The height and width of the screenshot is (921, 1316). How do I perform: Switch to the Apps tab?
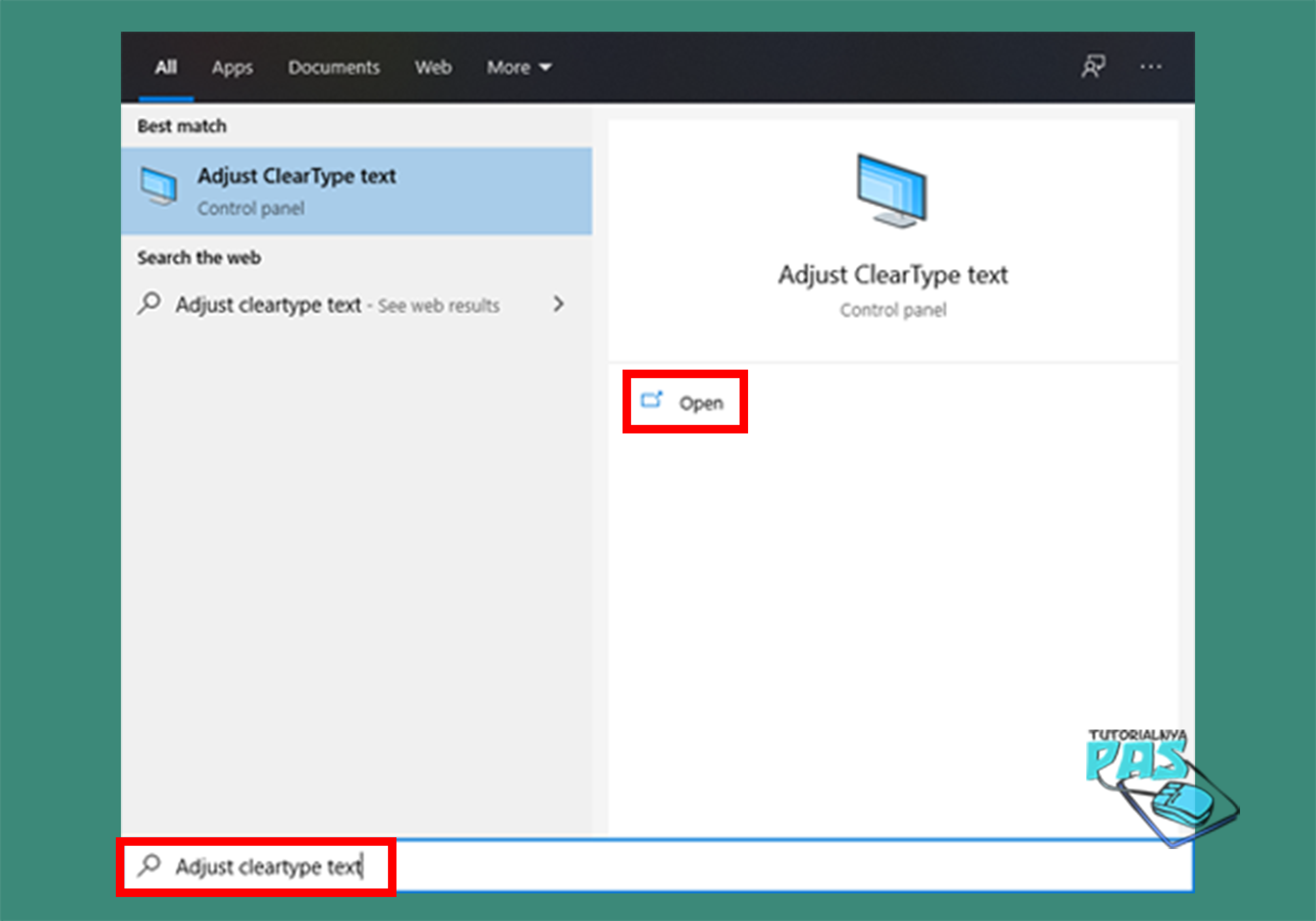point(232,68)
